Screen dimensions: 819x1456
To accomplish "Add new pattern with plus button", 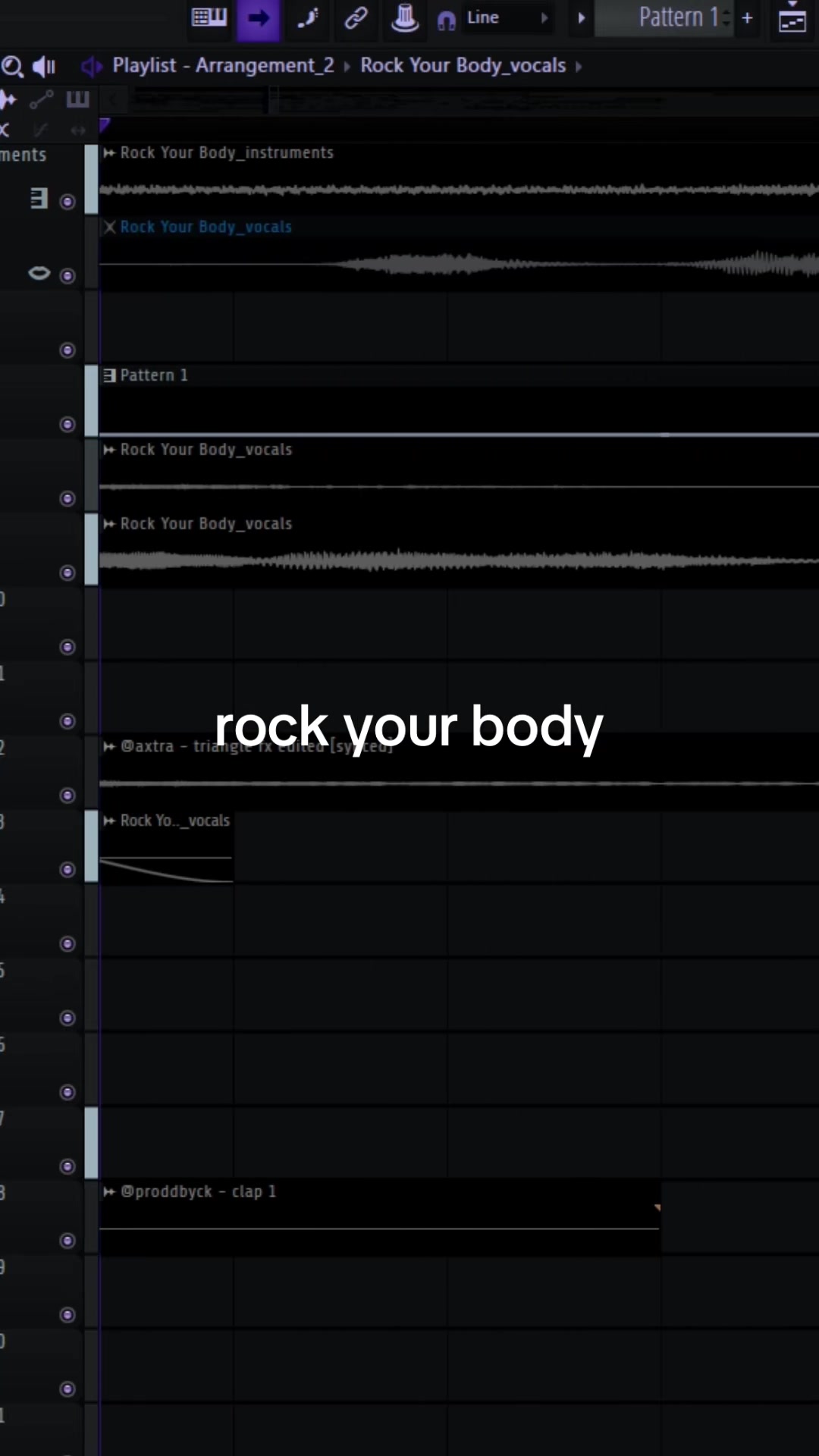I will coord(747,18).
